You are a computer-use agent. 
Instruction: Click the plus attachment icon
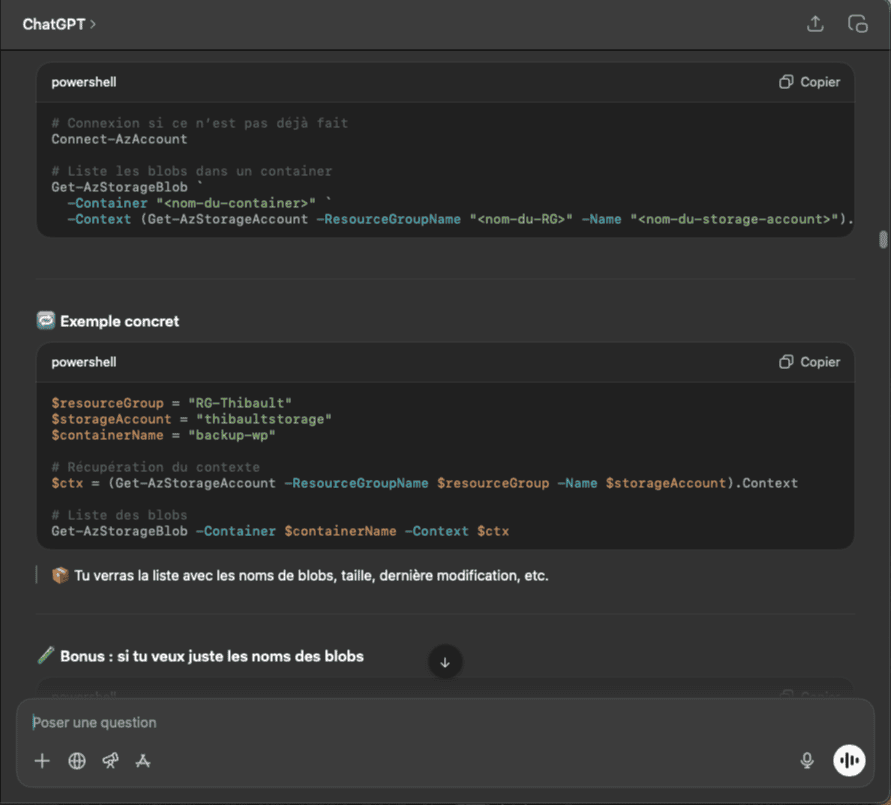click(x=42, y=761)
